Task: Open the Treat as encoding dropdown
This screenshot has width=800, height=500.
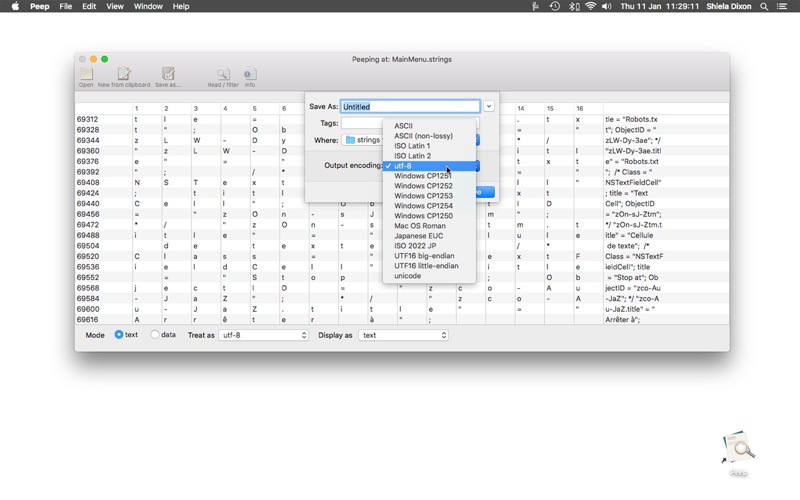Action: click(x=264, y=335)
